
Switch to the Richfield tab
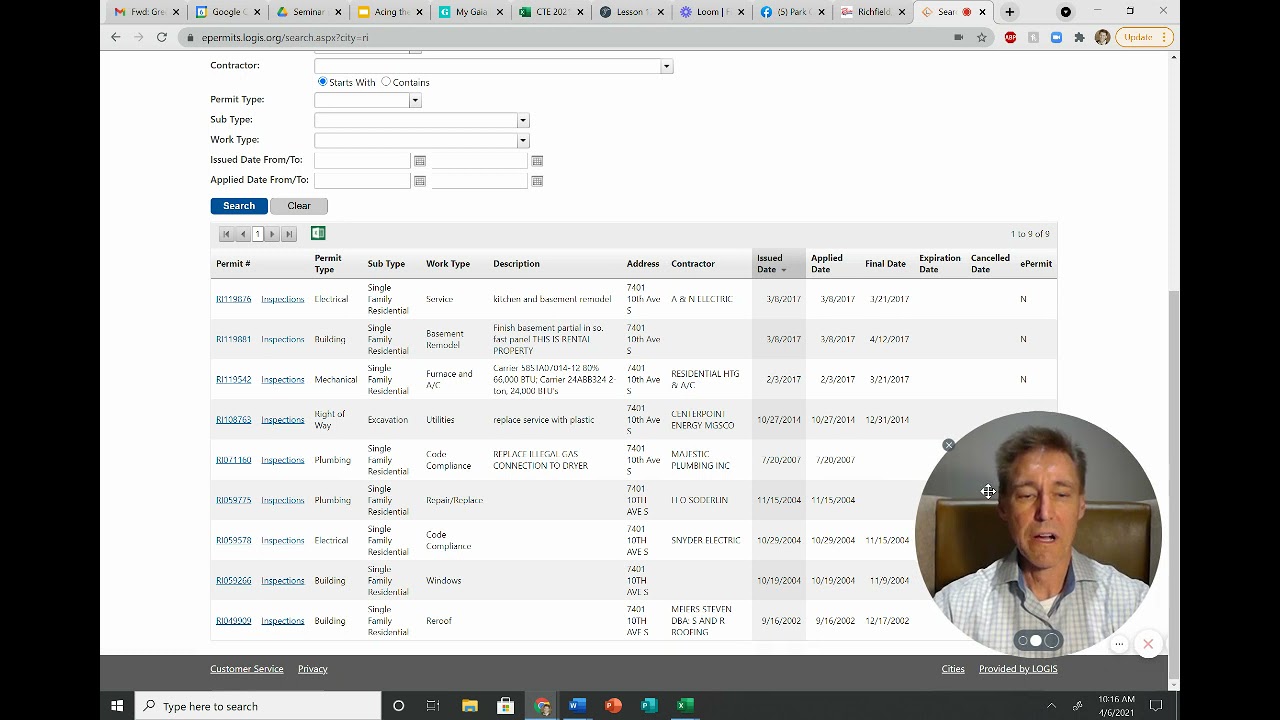point(874,12)
